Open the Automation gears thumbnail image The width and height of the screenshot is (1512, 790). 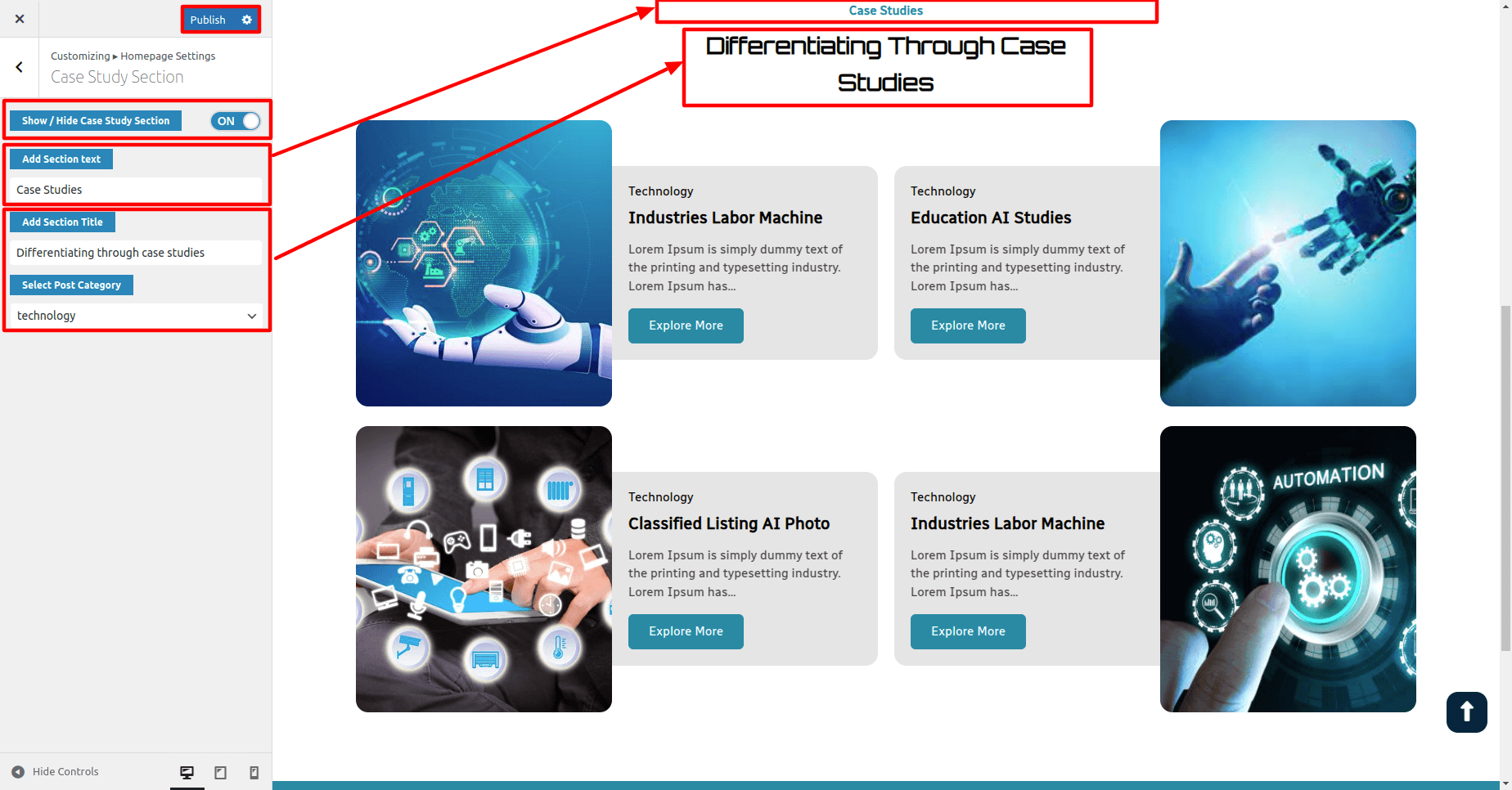pos(1288,569)
